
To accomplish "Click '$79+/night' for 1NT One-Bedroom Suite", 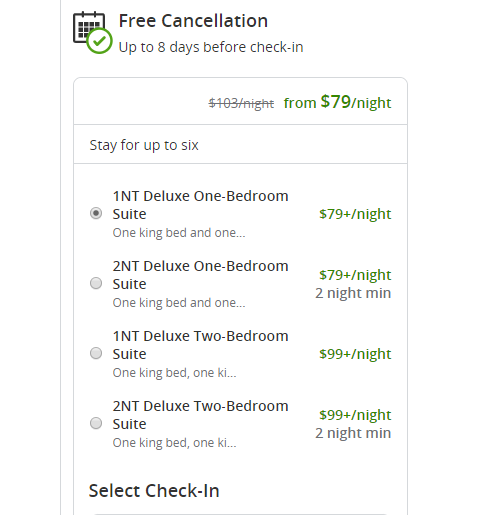I will (x=355, y=214).
